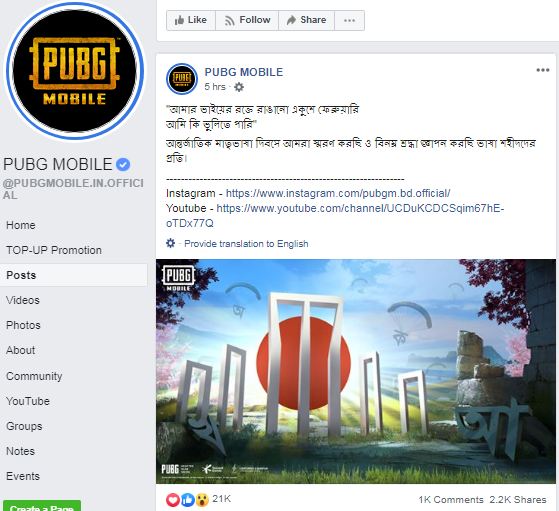Click the Like thumbs-up button

[x=191, y=20]
